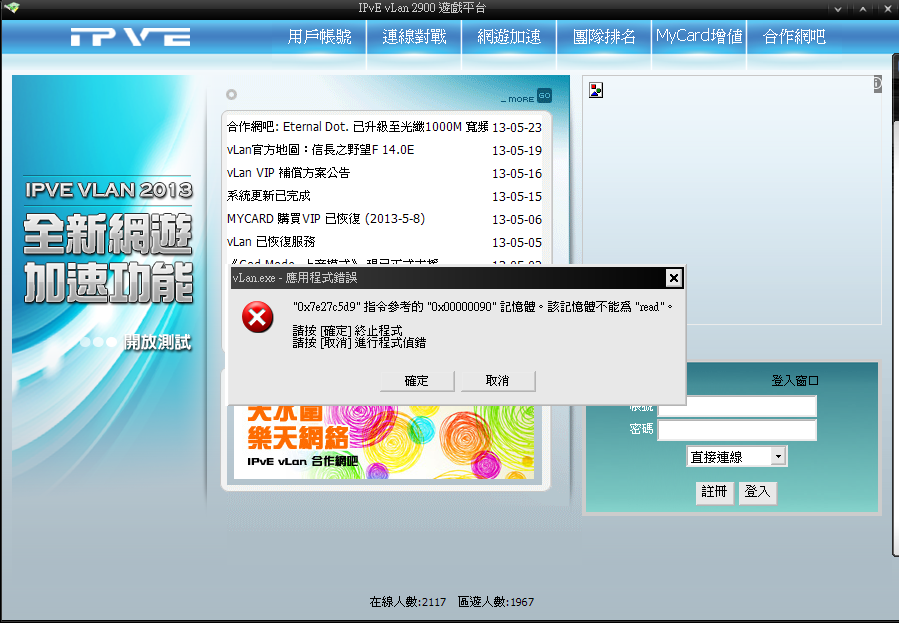Image resolution: width=899 pixels, height=623 pixels.
Task: Click the 登入 login button
Action: coord(757,492)
